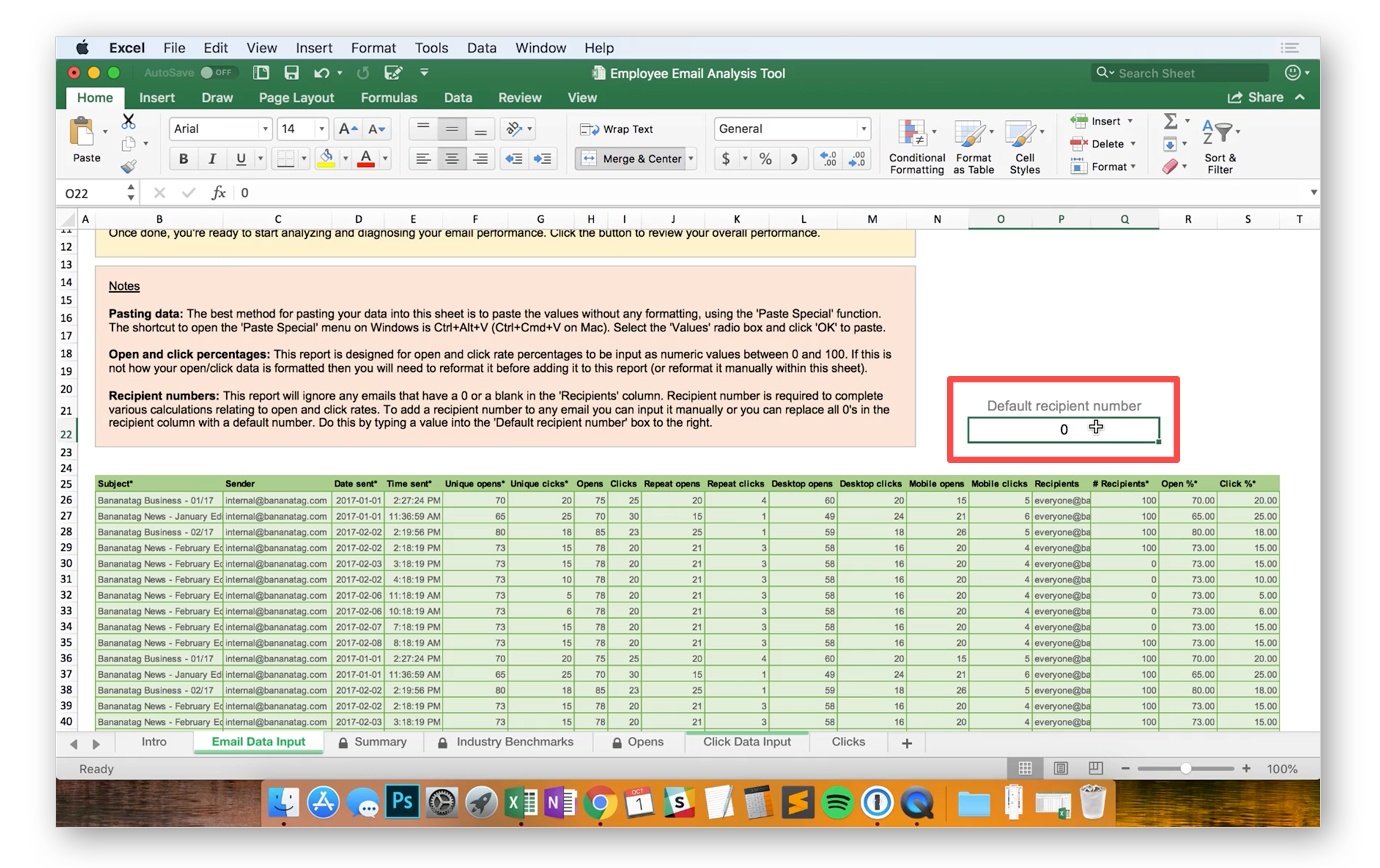Open Conditional Formatting
This screenshot has height=868, width=1380.
(916, 147)
